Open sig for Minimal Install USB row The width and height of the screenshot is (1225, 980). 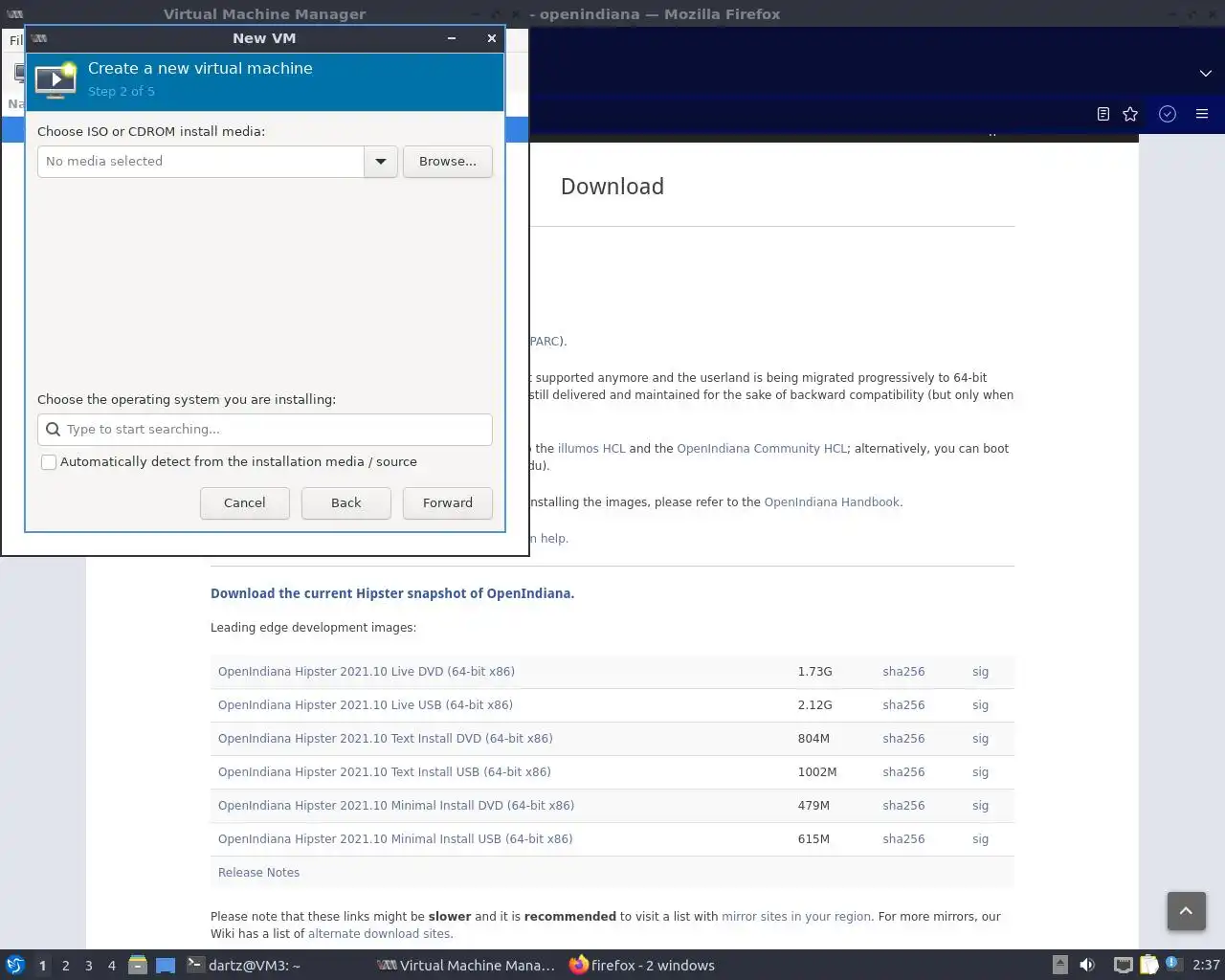tap(980, 839)
